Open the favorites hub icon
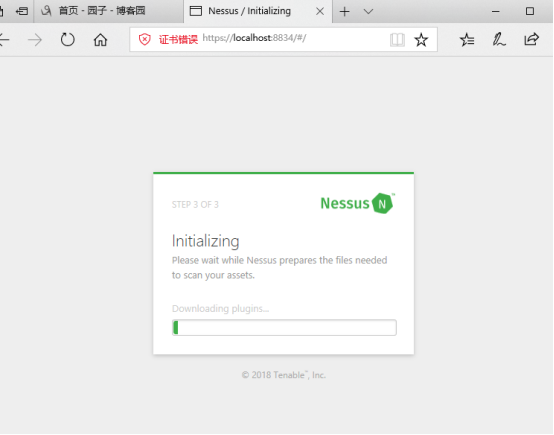The height and width of the screenshot is (435, 554). click(467, 40)
